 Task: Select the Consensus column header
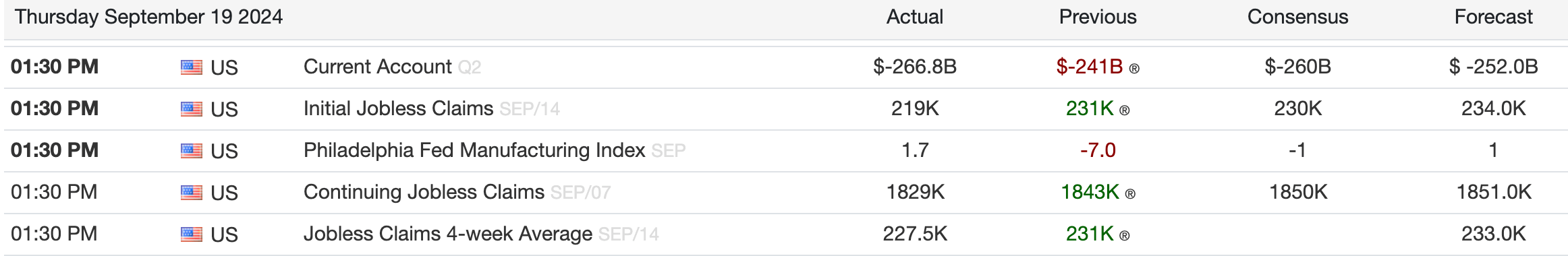point(1297,17)
